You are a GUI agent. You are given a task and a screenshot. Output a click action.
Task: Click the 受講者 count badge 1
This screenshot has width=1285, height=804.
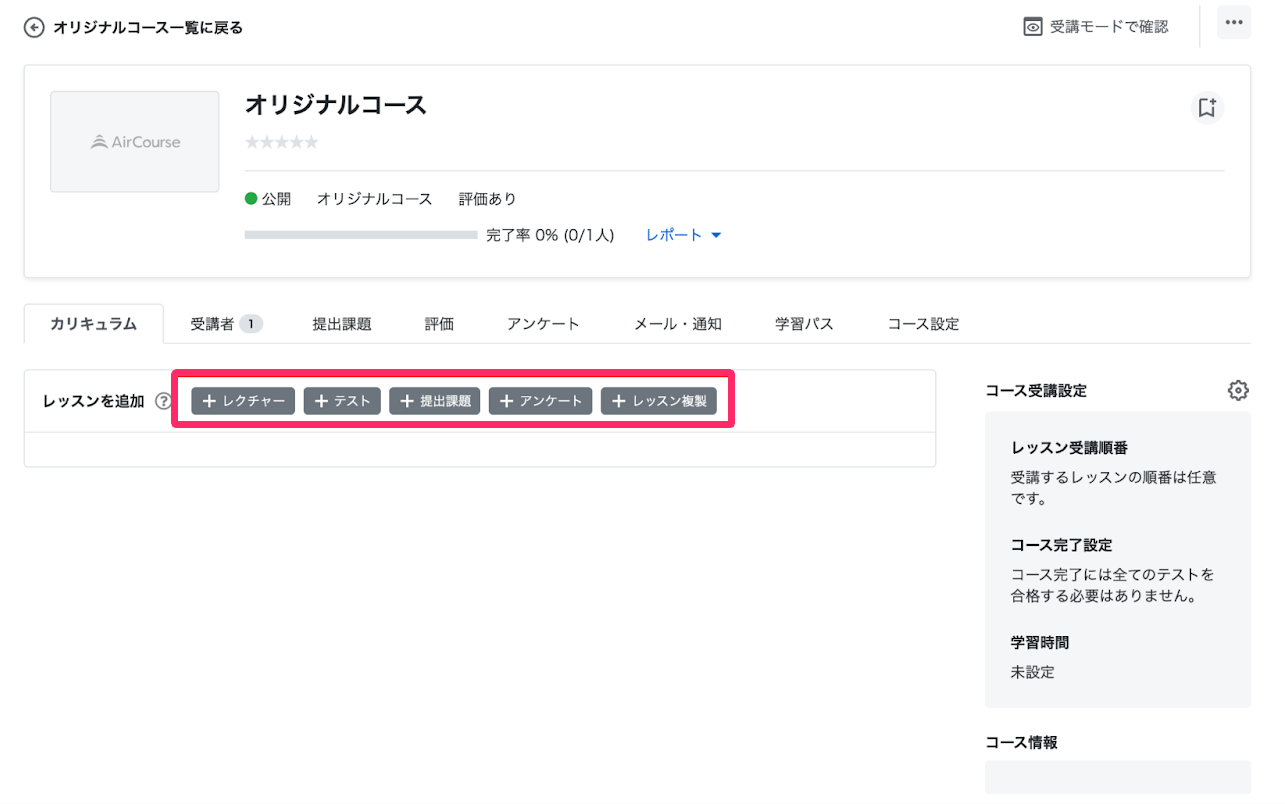251,324
